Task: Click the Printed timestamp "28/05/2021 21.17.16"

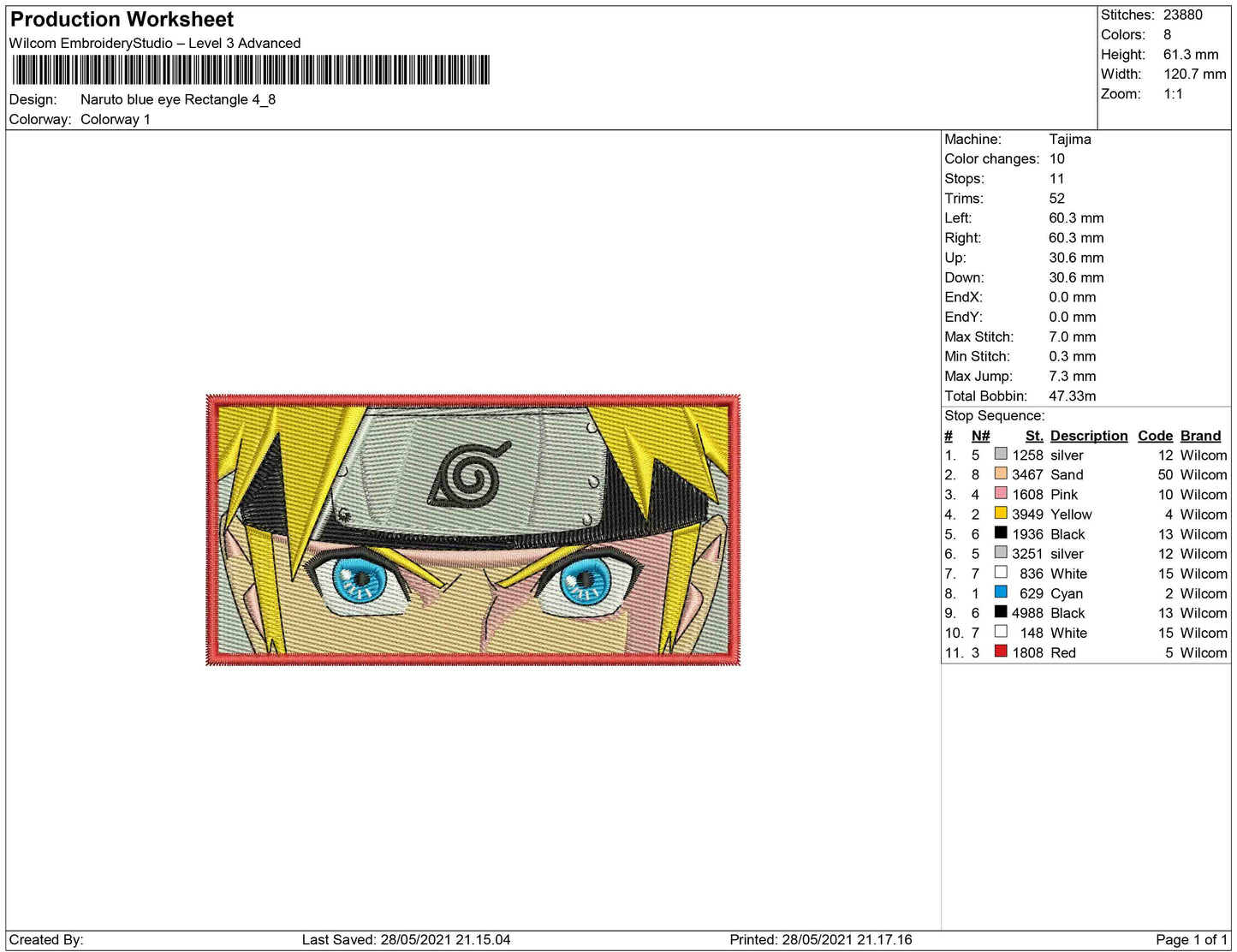Action: (x=847, y=940)
